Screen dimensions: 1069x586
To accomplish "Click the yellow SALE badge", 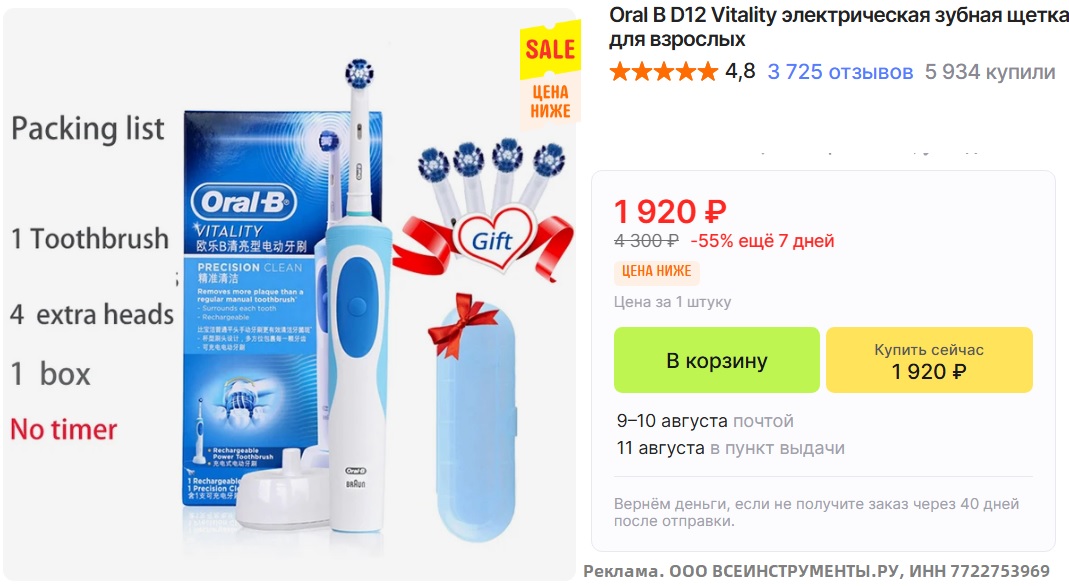I will point(550,50).
